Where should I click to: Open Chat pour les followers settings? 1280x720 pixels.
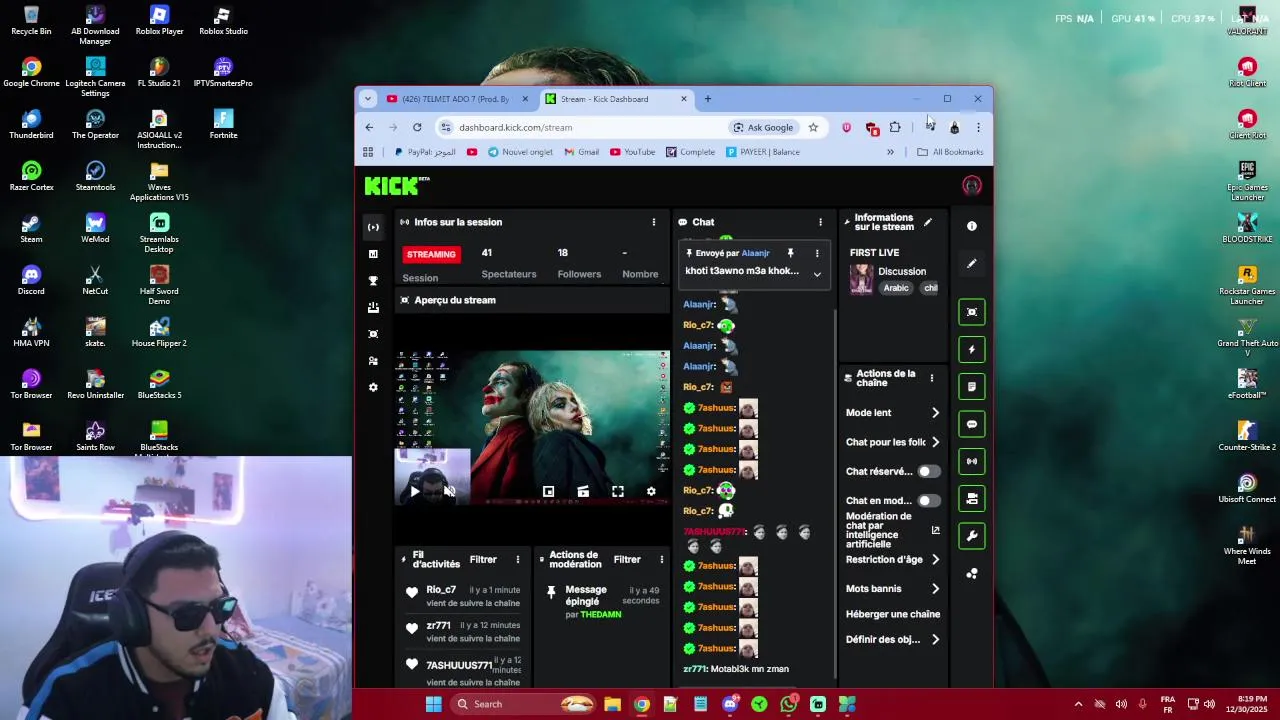pos(893,442)
